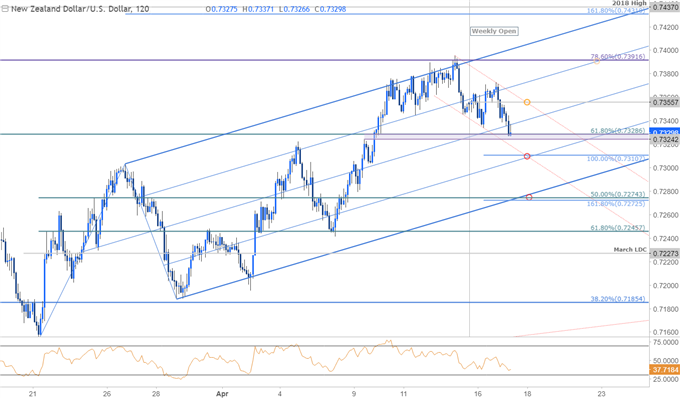Click the 0.74000 price axis level
680x398 pixels.
[x=665, y=50]
